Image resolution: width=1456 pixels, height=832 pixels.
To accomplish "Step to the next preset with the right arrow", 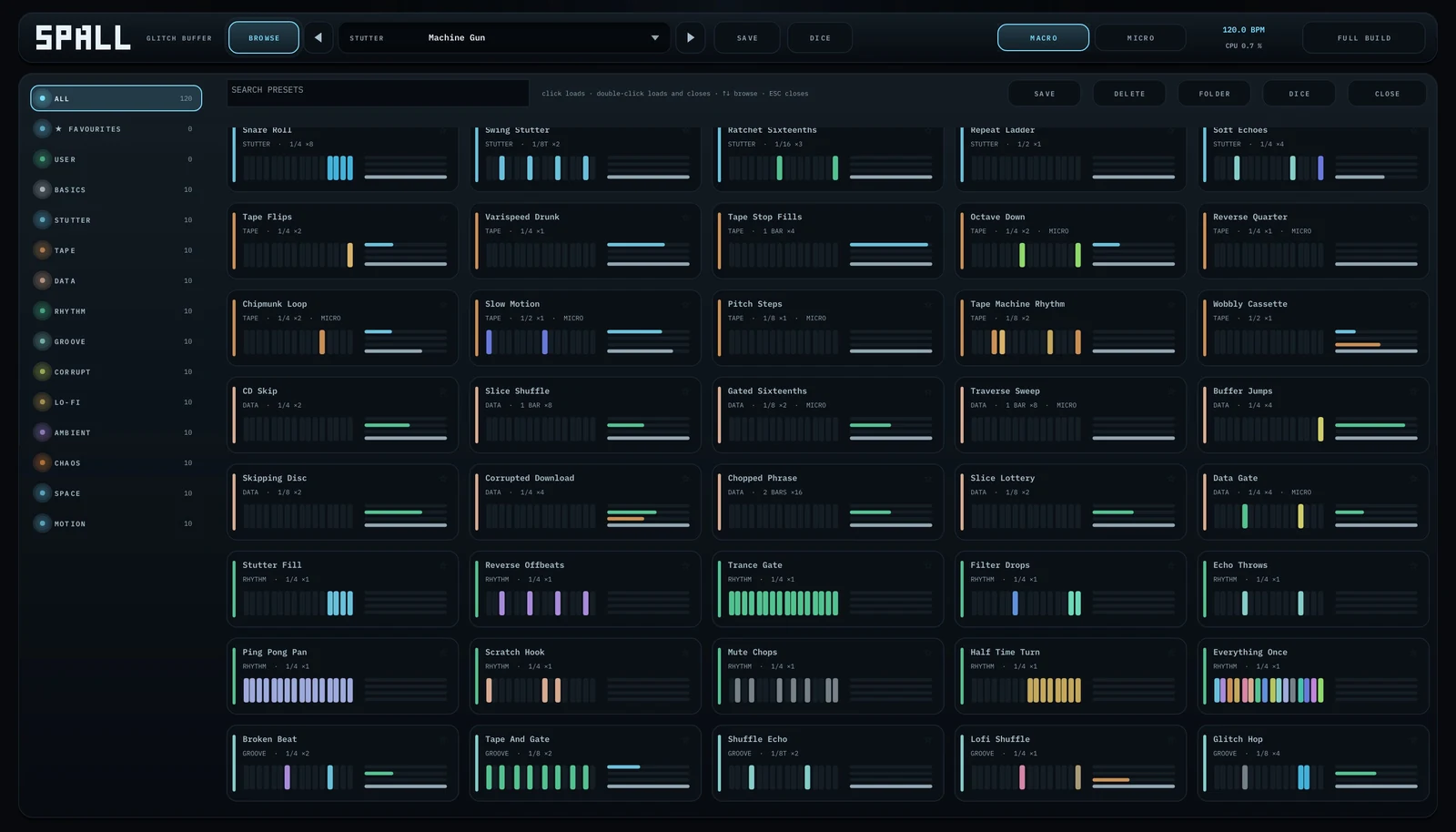I will 691,38.
